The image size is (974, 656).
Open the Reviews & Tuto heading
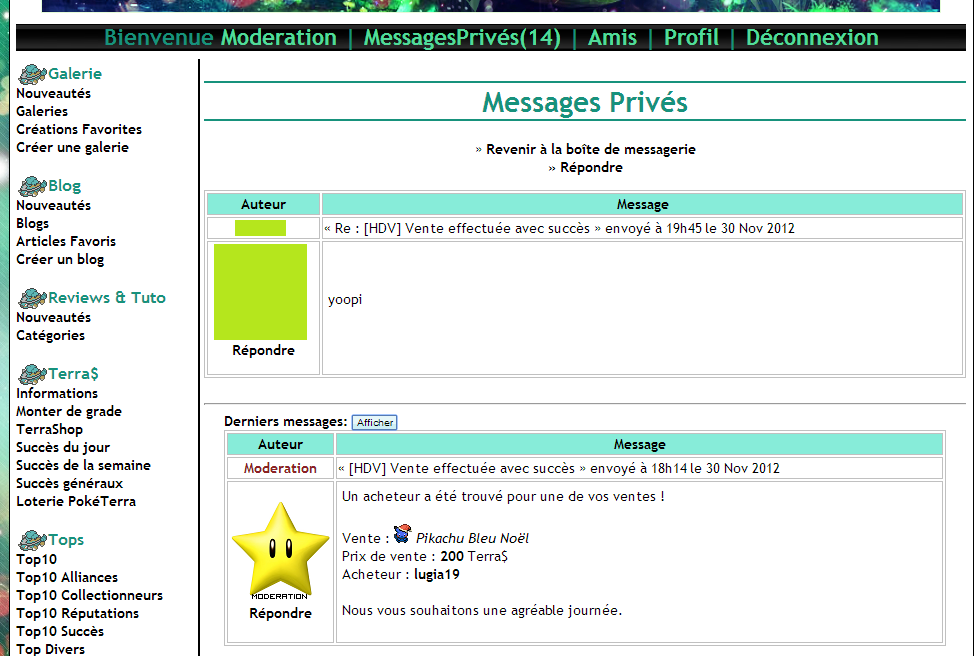click(x=107, y=298)
